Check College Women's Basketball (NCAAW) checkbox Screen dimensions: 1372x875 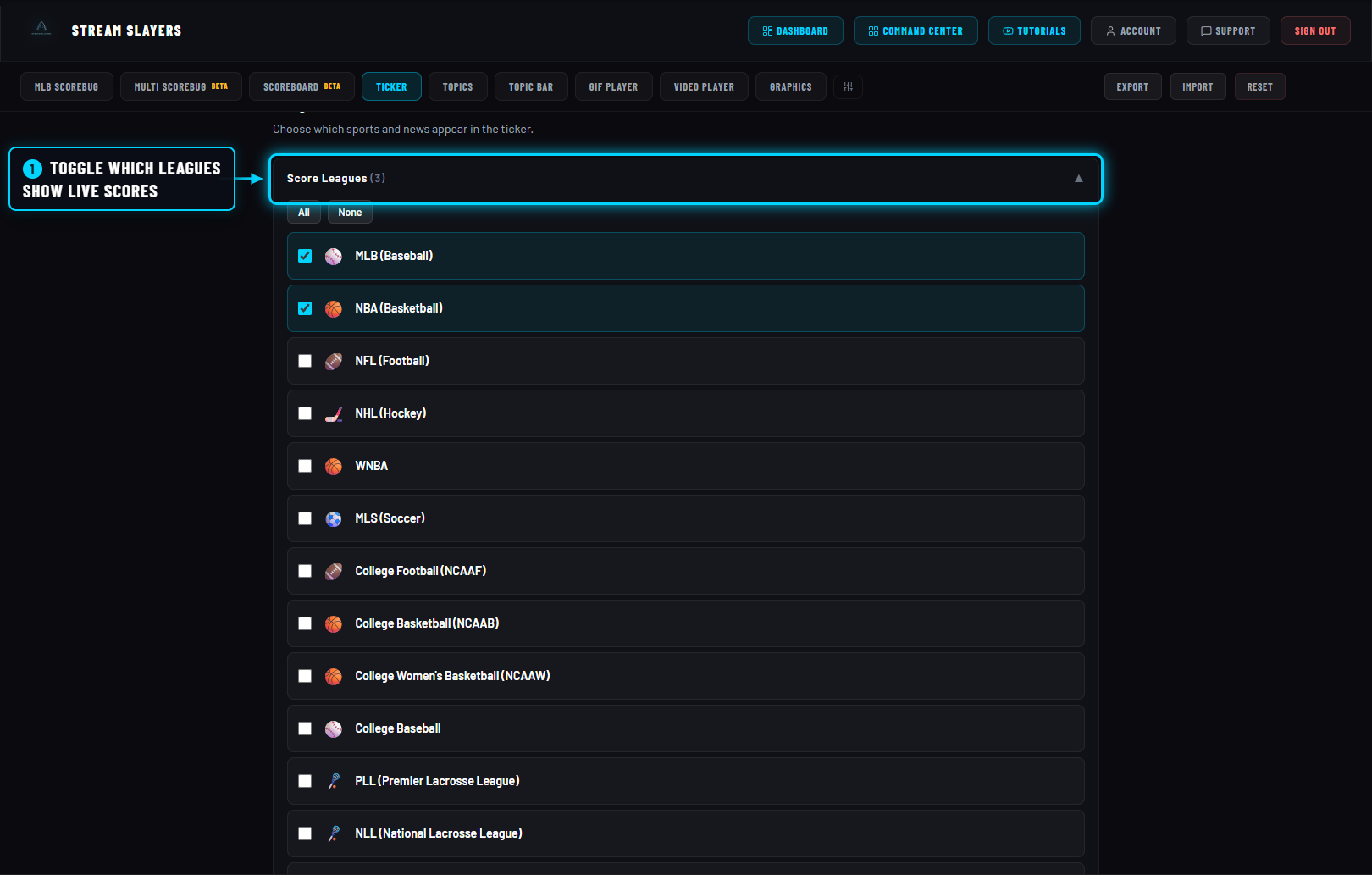coord(305,676)
